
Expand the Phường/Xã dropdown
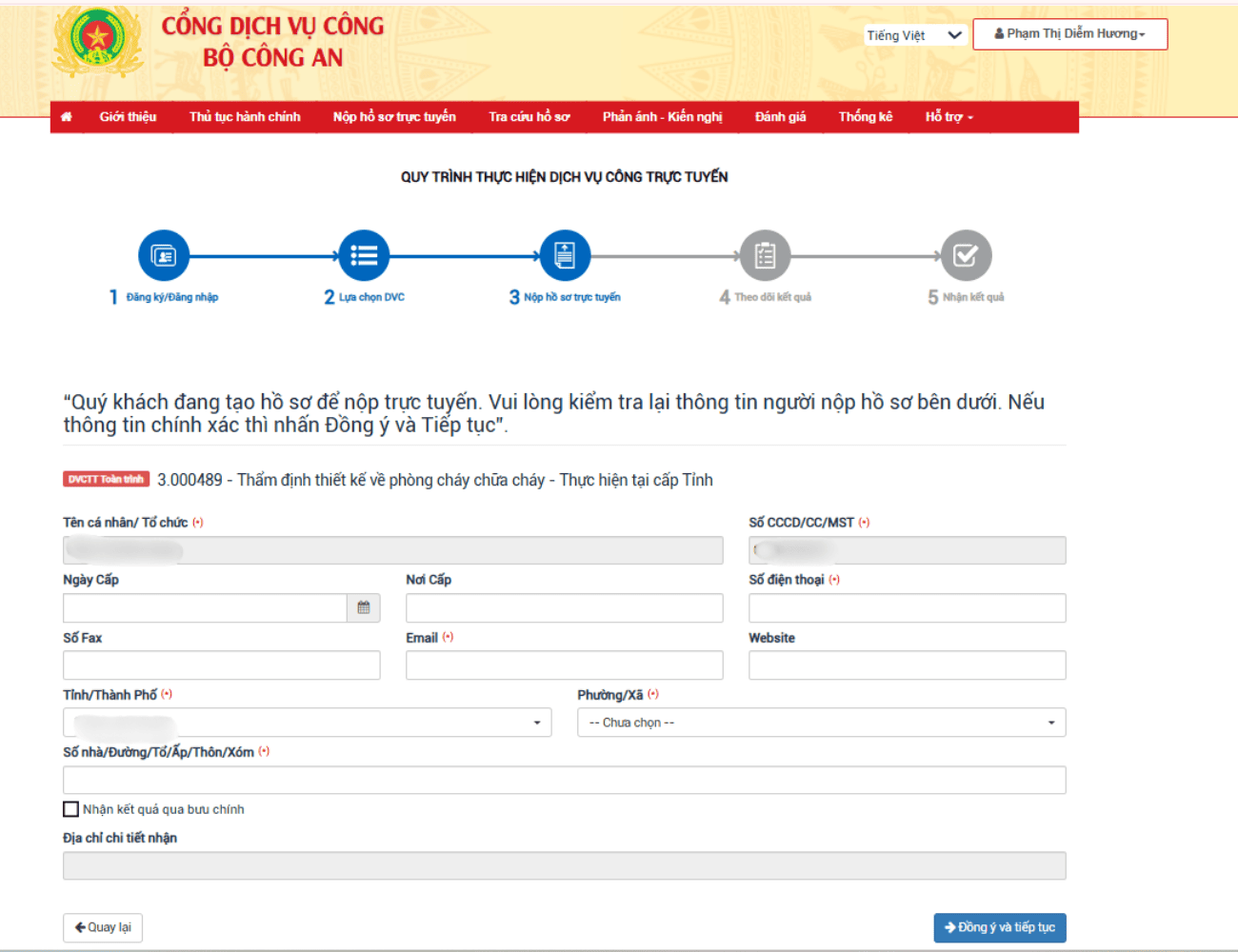point(821,723)
